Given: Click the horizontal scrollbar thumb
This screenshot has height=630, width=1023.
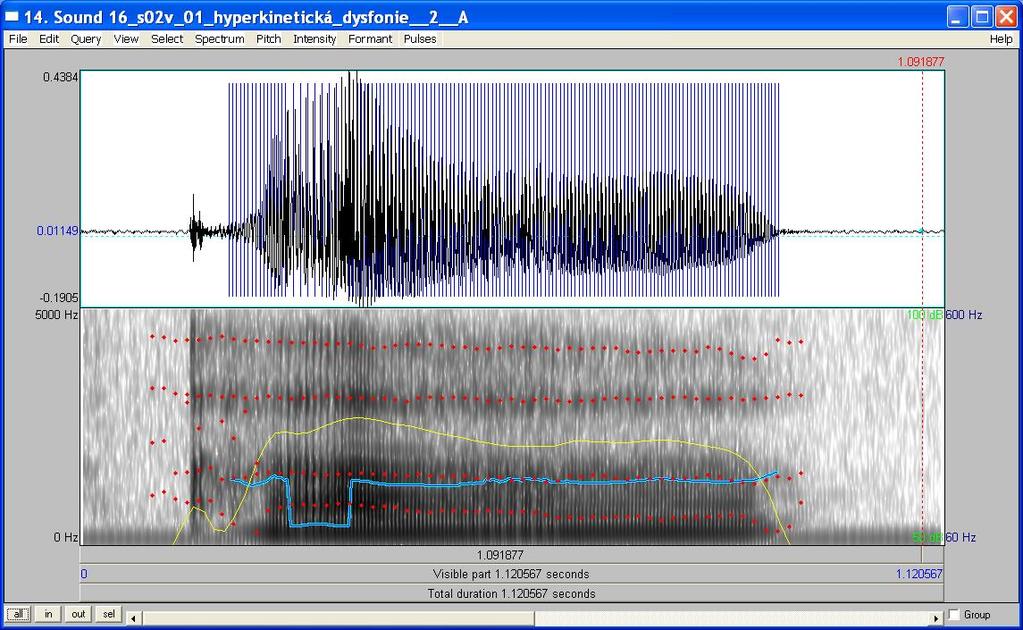Looking at the screenshot, I should (337, 618).
